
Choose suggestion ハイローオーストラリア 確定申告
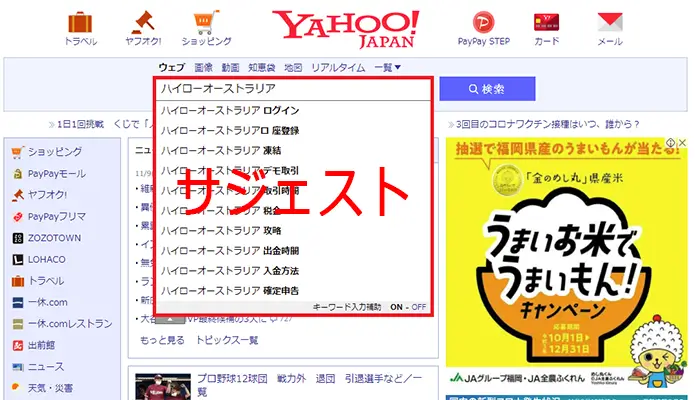coord(293,291)
